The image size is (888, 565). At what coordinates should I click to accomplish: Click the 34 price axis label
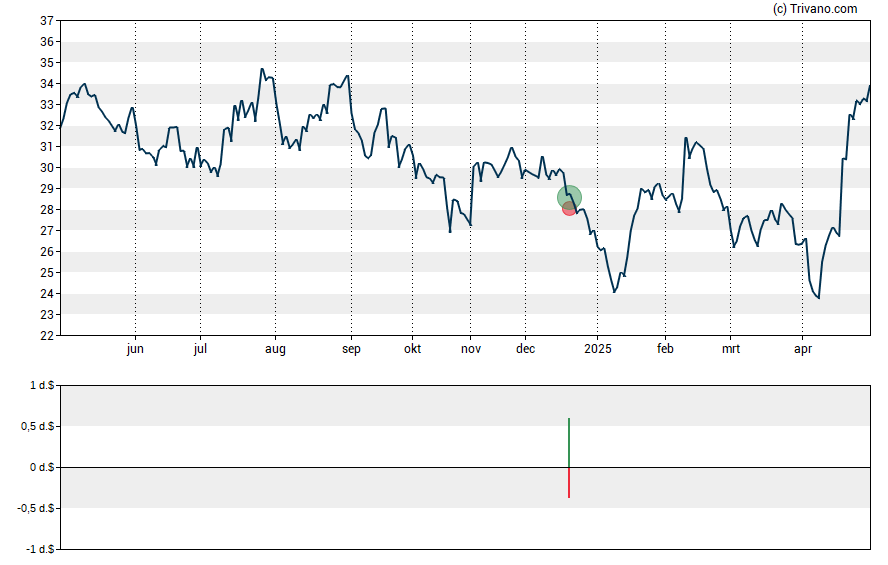(46, 84)
